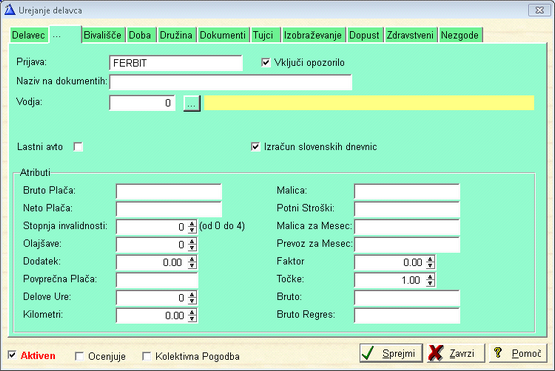The height and width of the screenshot is (371, 555).
Task: Click the Zavrzi discard button
Action: (x=456, y=353)
